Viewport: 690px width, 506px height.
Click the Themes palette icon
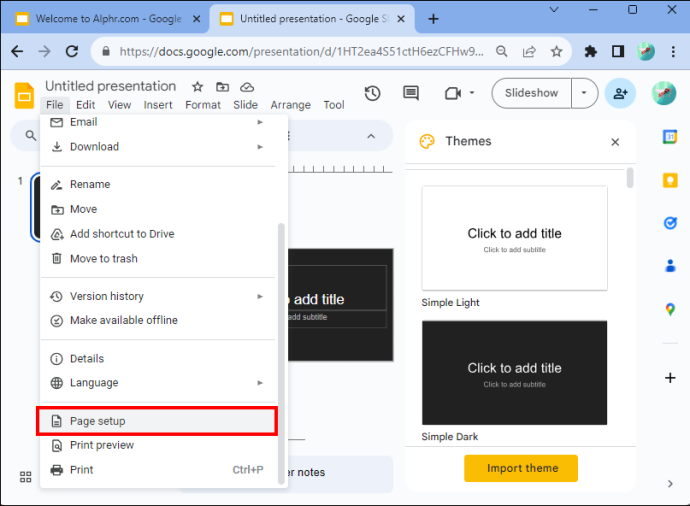point(426,141)
